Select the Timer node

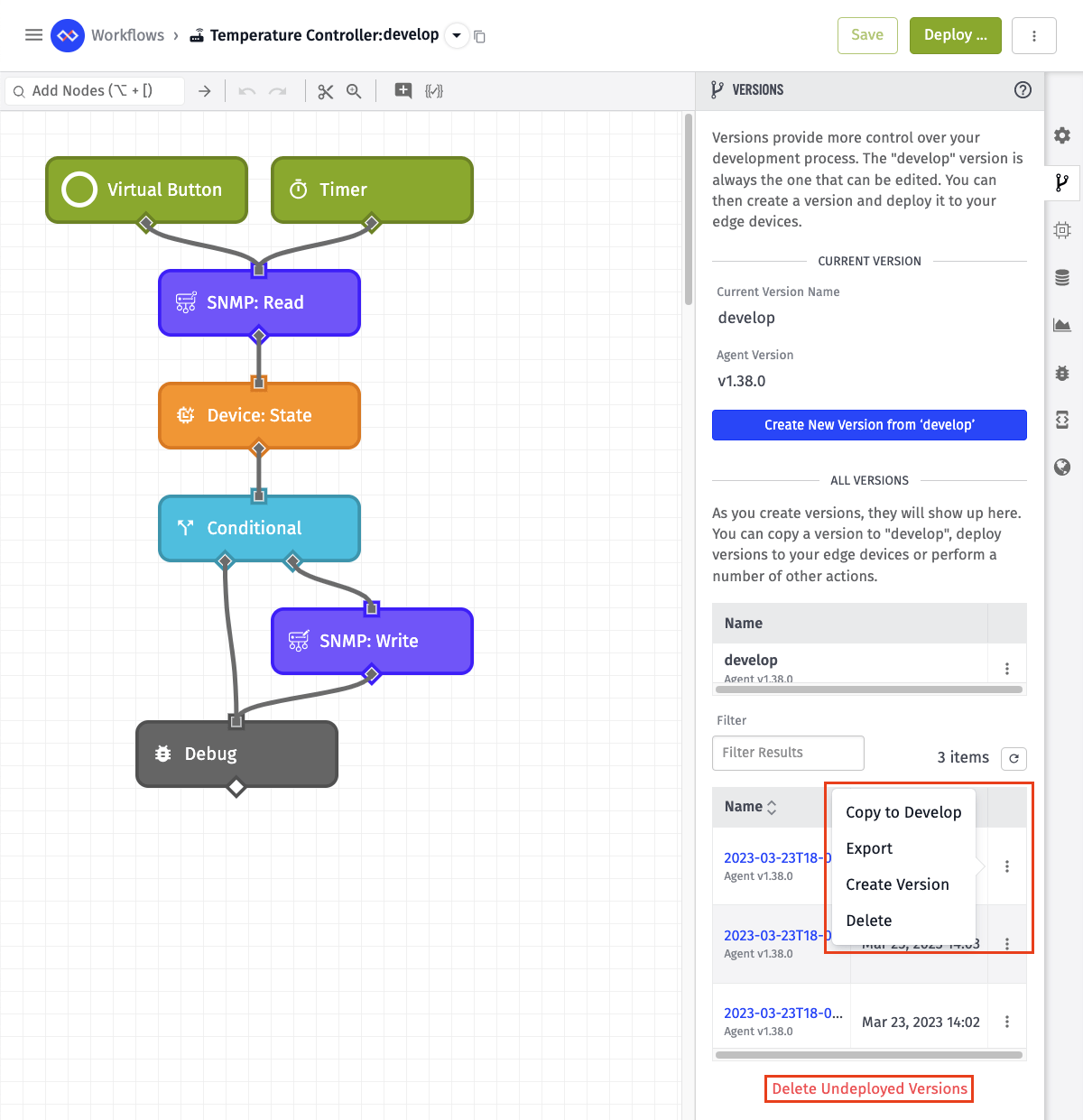click(x=372, y=190)
